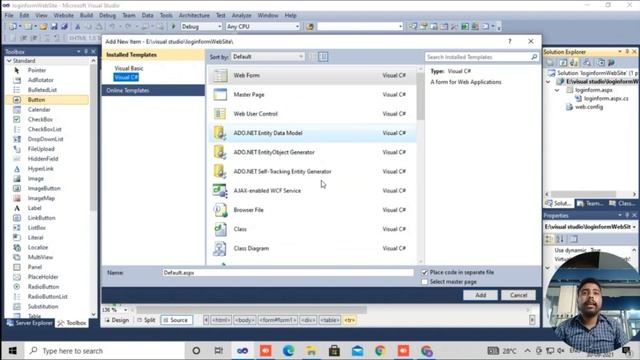Select web.config in Solution Explorer

click(x=589, y=107)
